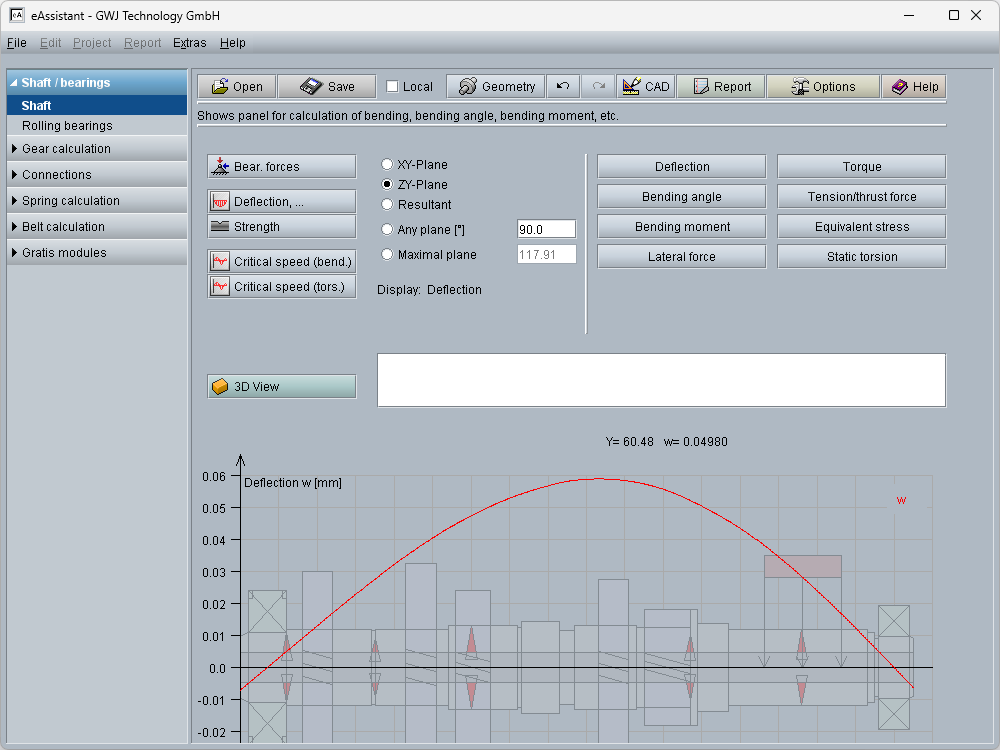The image size is (1000, 750).
Task: Expand the Belt calculation section
Action: pos(64,227)
